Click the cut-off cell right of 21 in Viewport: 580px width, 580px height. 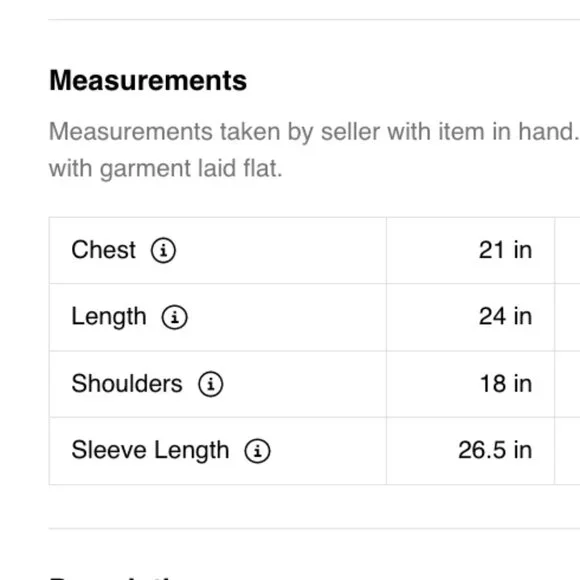click(x=567, y=250)
